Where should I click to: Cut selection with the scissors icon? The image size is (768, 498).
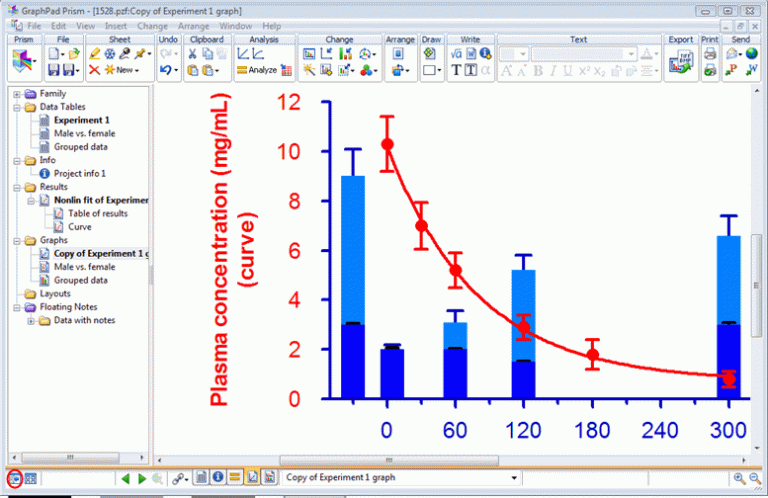(x=192, y=54)
